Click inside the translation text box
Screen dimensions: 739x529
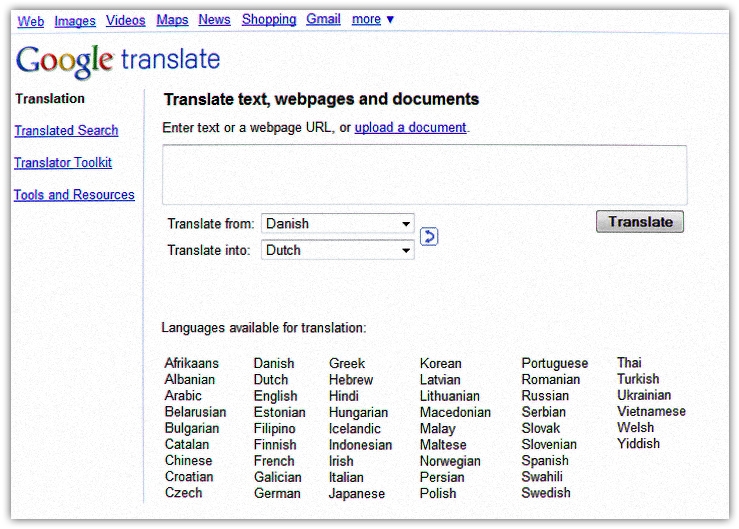pyautogui.click(x=424, y=175)
